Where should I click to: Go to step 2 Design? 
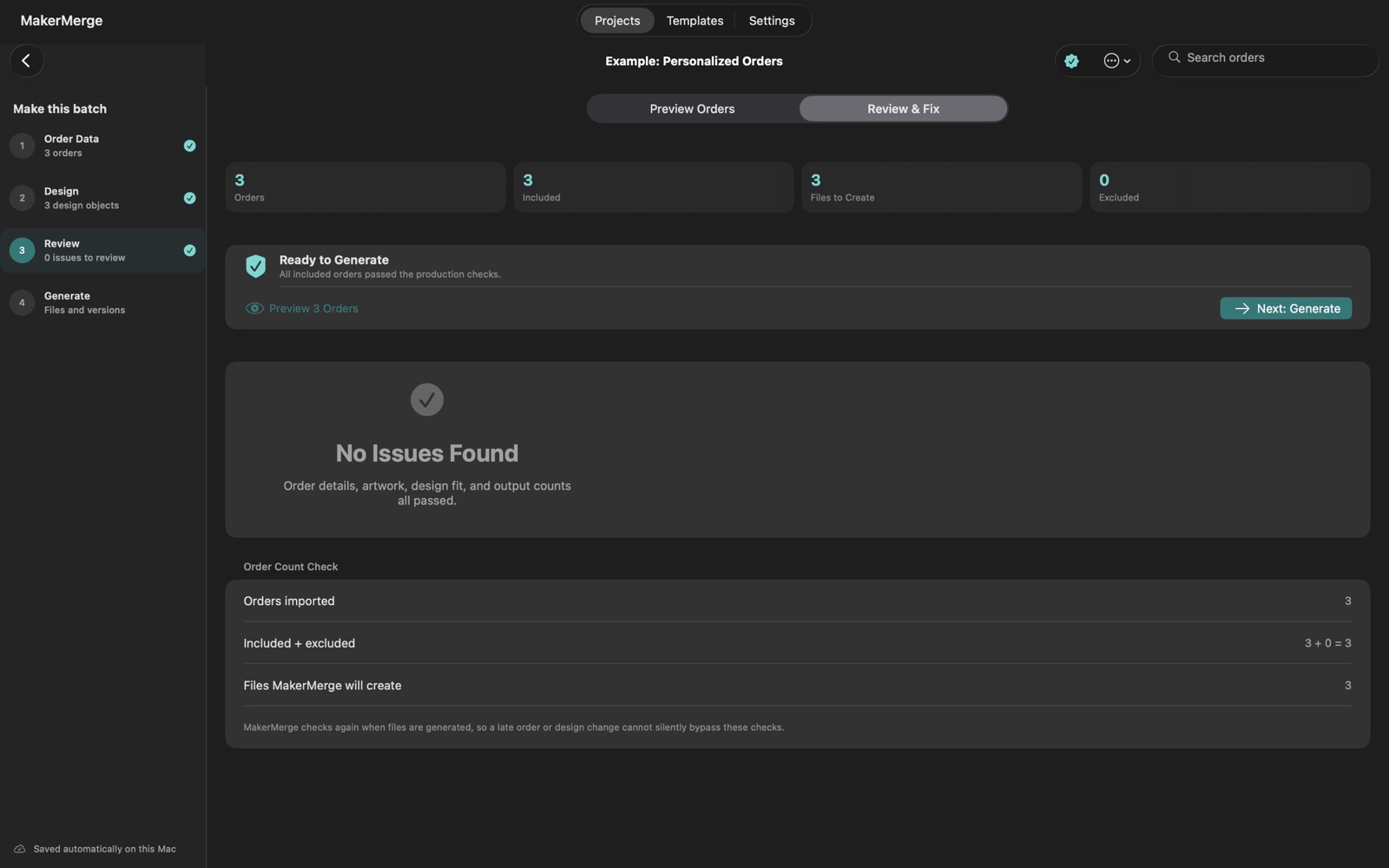(102, 198)
